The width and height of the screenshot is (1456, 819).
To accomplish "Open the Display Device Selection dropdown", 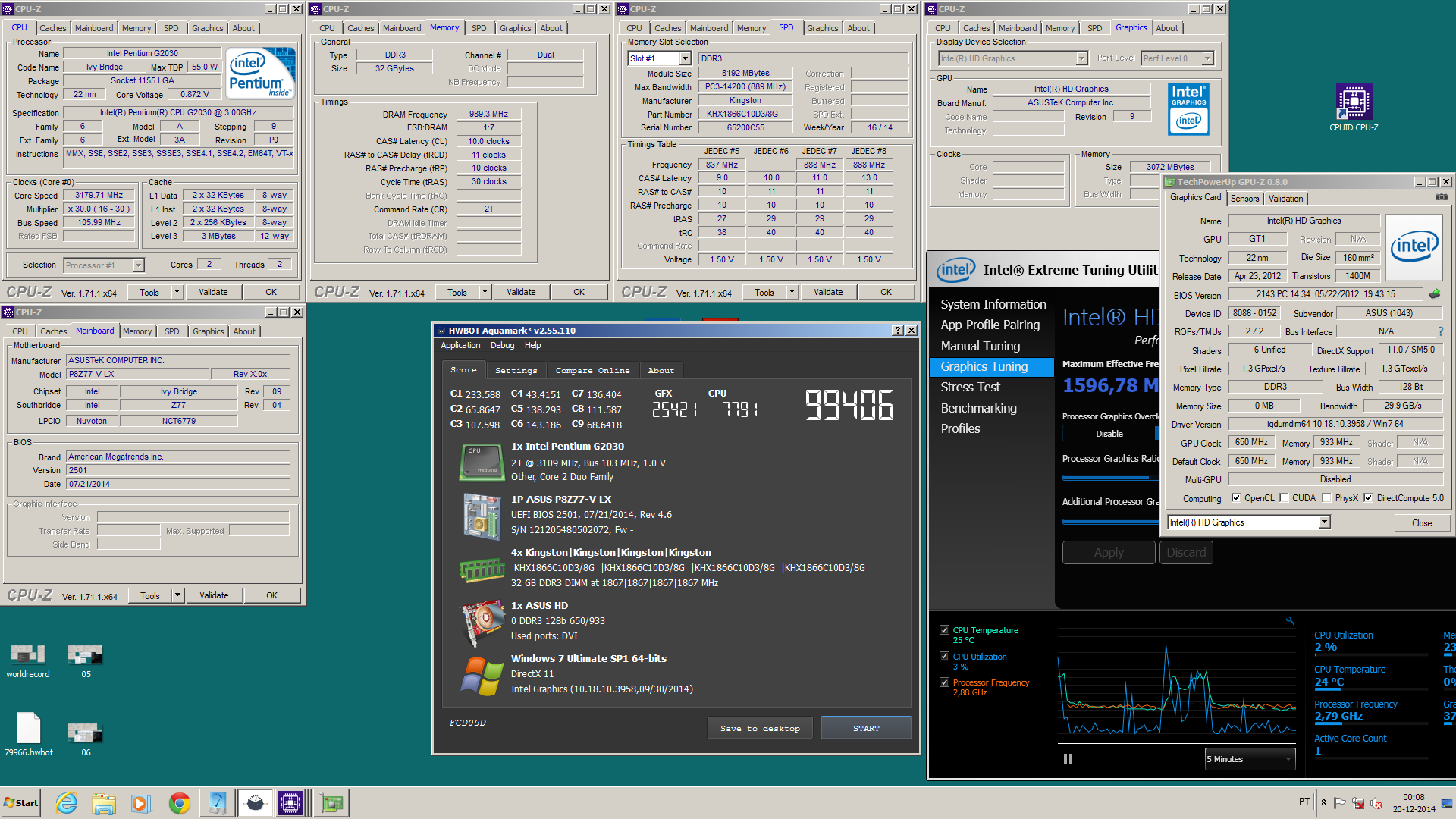I will click(x=1082, y=58).
